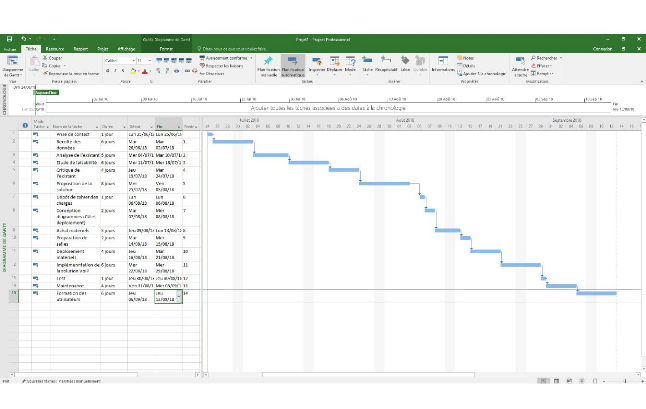
Task: Select Planification automatique in the ribbon
Action: [x=293, y=64]
